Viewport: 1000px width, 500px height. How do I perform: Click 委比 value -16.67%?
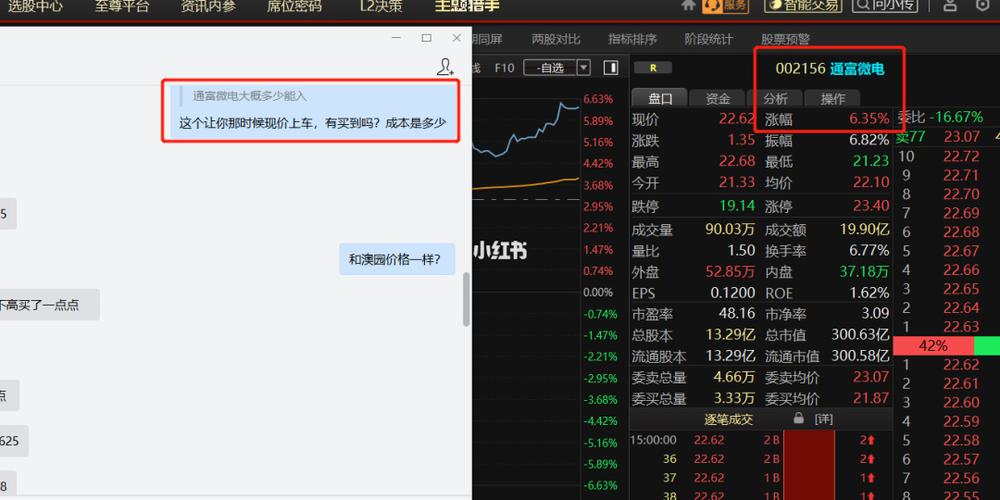click(x=956, y=117)
